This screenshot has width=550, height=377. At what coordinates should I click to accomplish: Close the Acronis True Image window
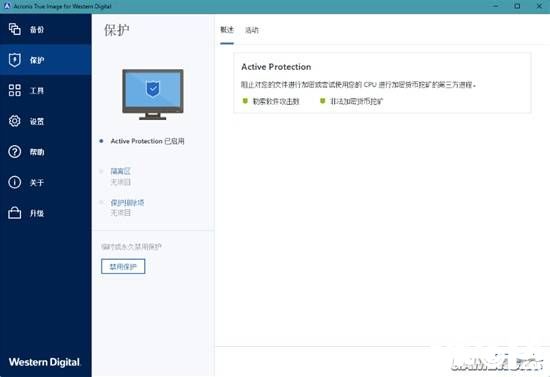[539, 6]
